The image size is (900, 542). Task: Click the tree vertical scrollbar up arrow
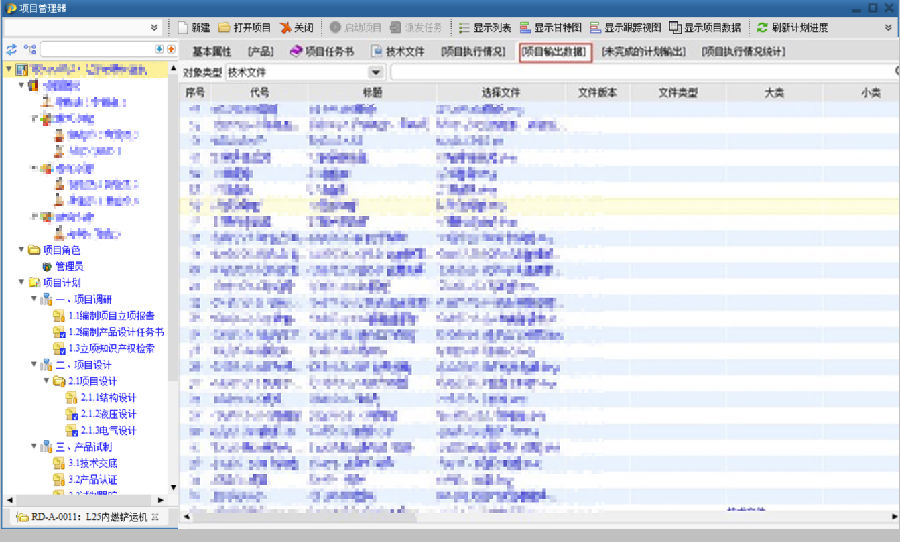[173, 68]
